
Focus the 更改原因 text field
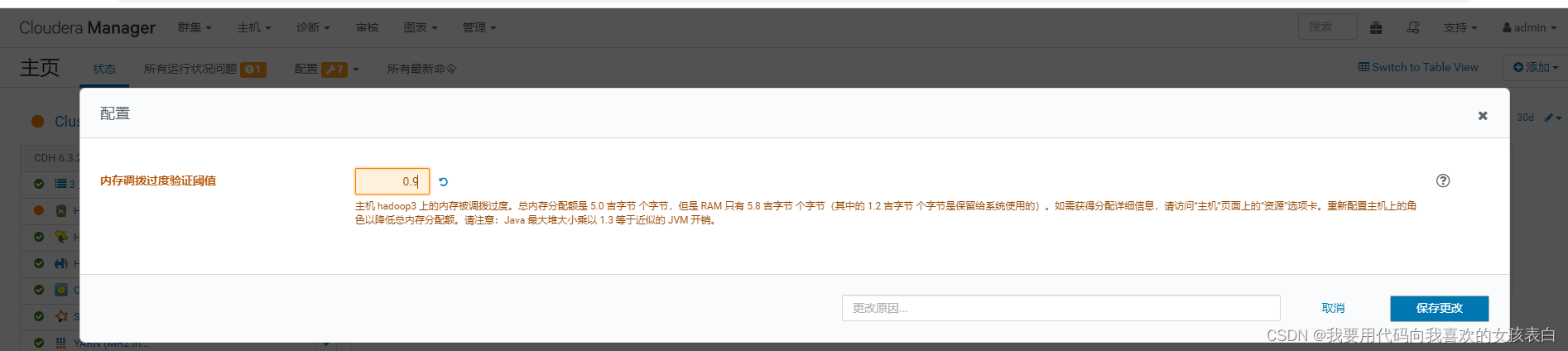[1061, 308]
